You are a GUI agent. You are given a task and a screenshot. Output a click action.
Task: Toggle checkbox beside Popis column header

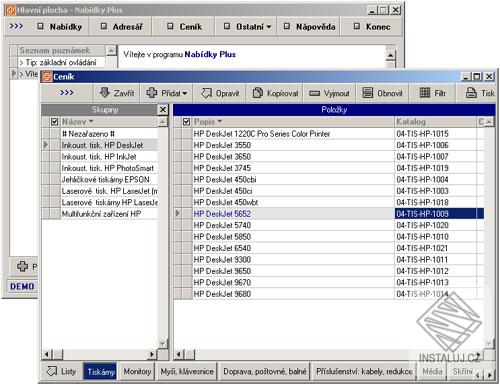pos(186,122)
